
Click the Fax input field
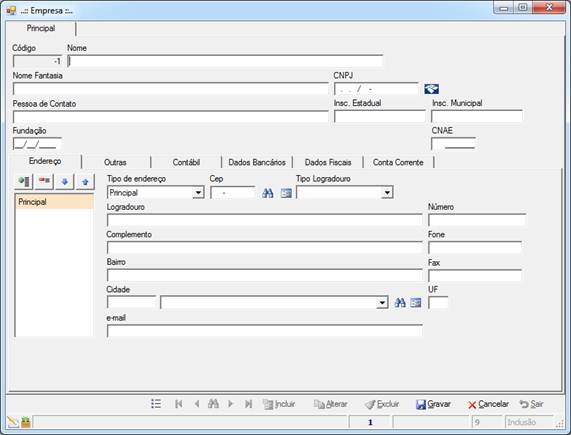click(475, 276)
